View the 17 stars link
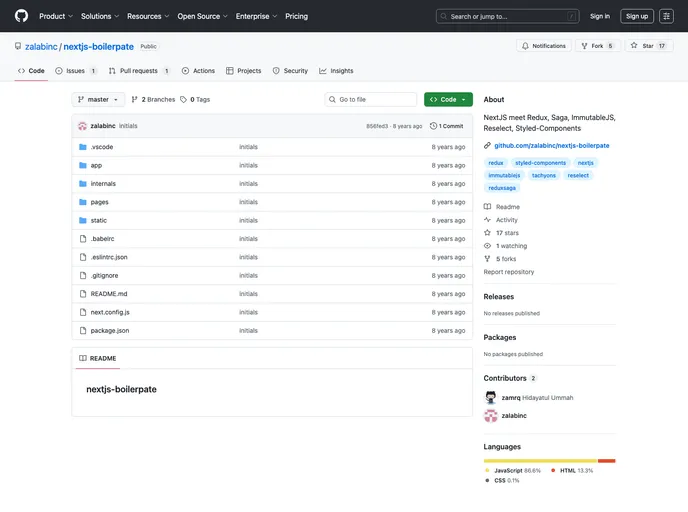Screen dimensions: 688x512 pyautogui.click(x=501, y=233)
